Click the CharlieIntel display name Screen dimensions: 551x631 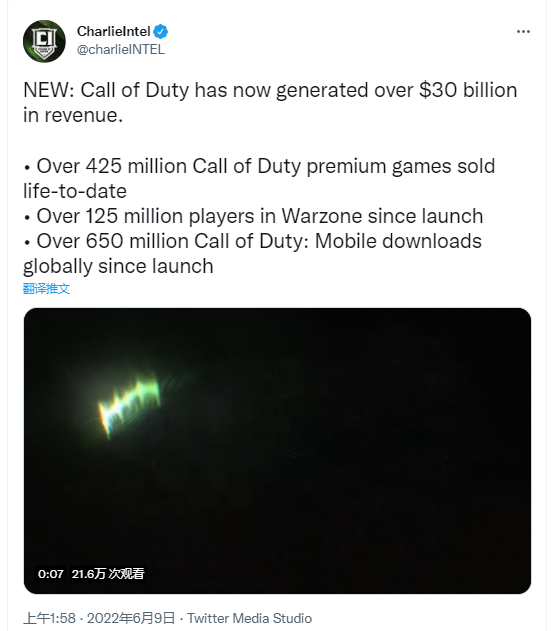pos(114,31)
